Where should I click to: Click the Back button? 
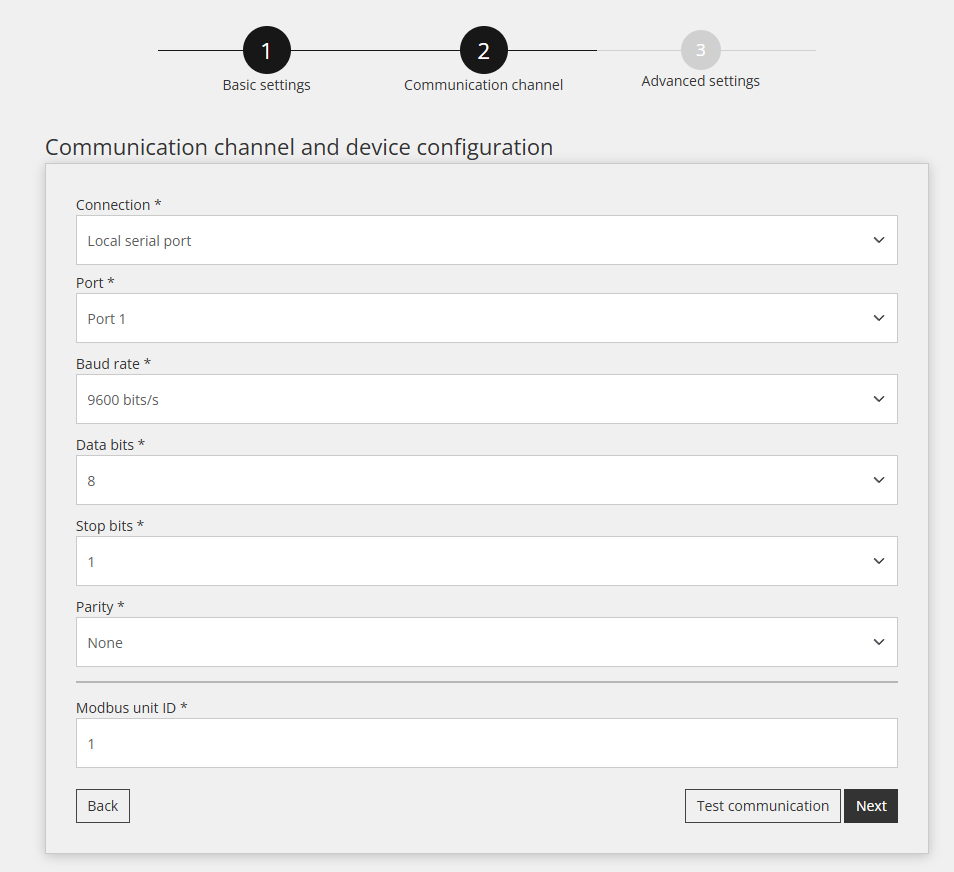coord(103,806)
